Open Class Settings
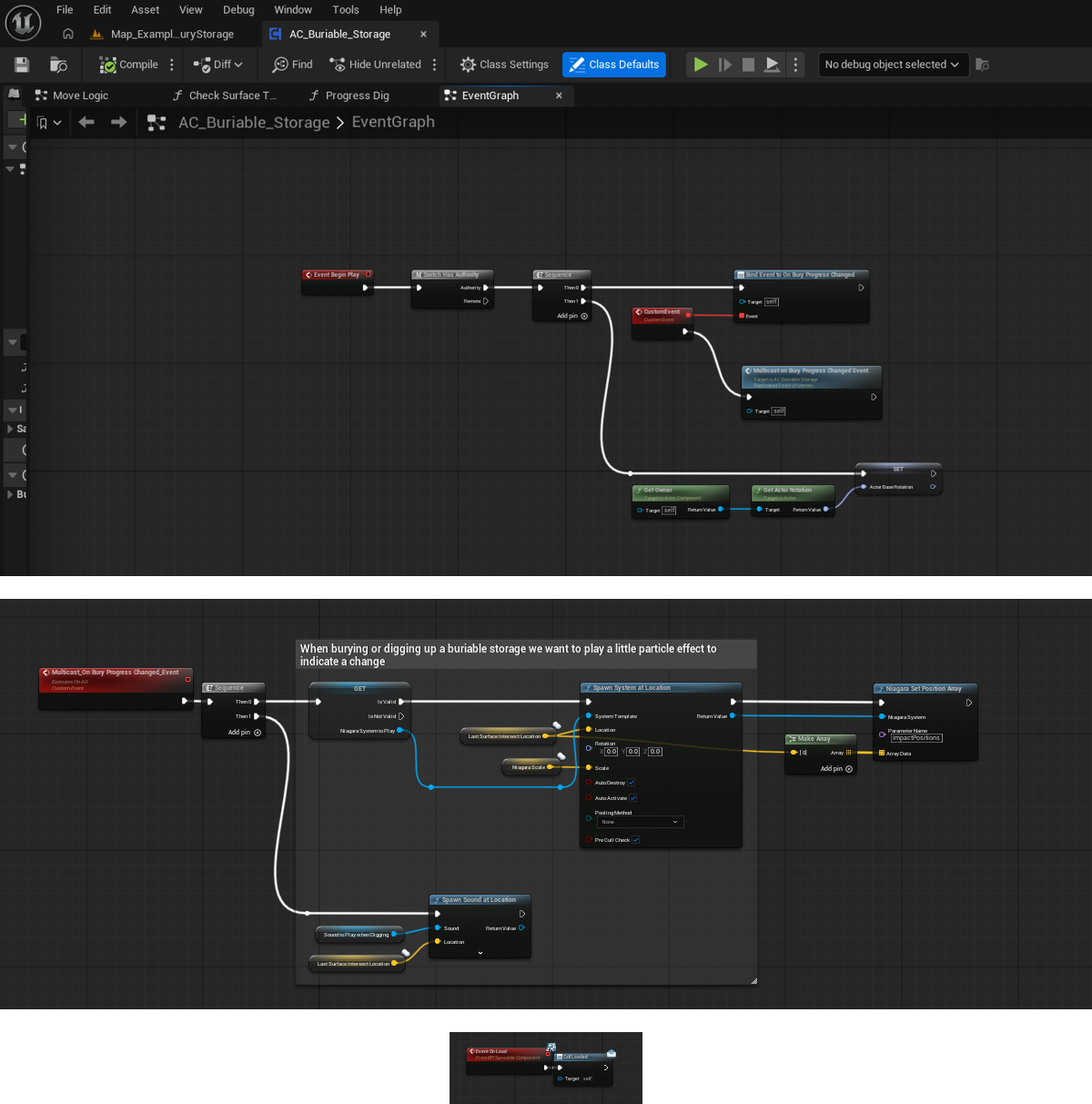This screenshot has height=1104, width=1092. pos(504,65)
